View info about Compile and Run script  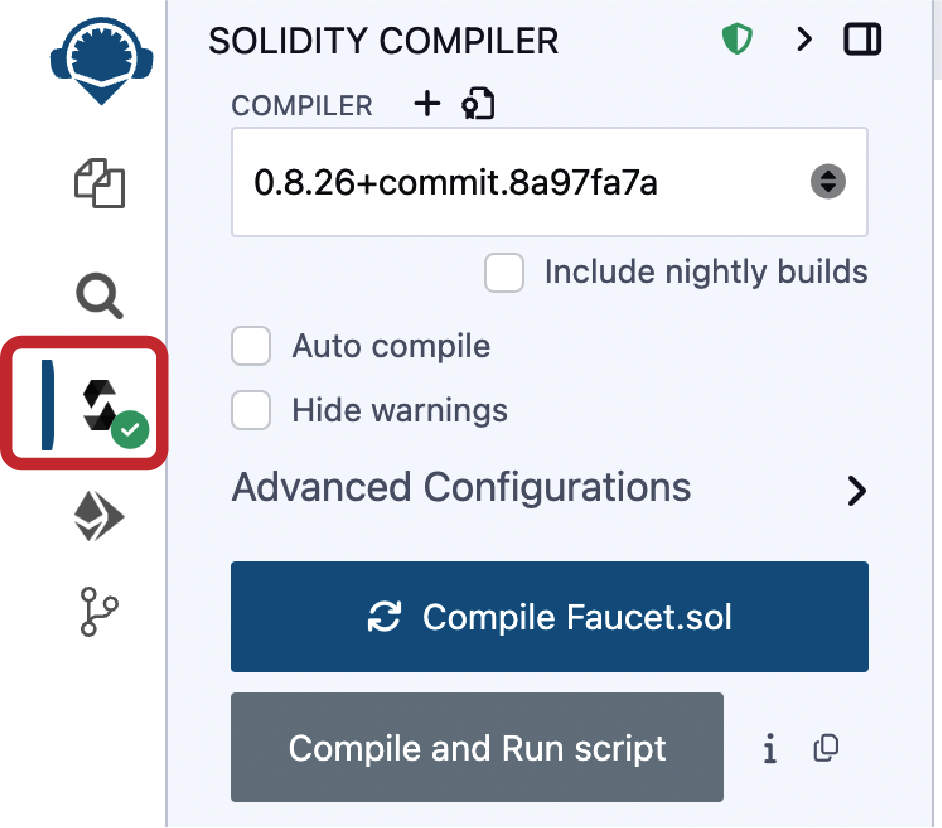pyautogui.click(x=770, y=748)
